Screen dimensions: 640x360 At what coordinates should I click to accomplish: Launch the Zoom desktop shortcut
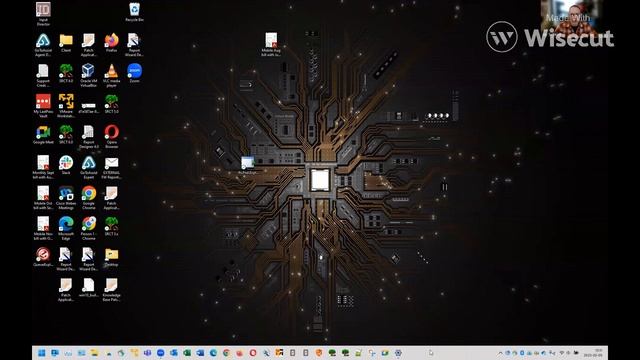click(x=134, y=73)
